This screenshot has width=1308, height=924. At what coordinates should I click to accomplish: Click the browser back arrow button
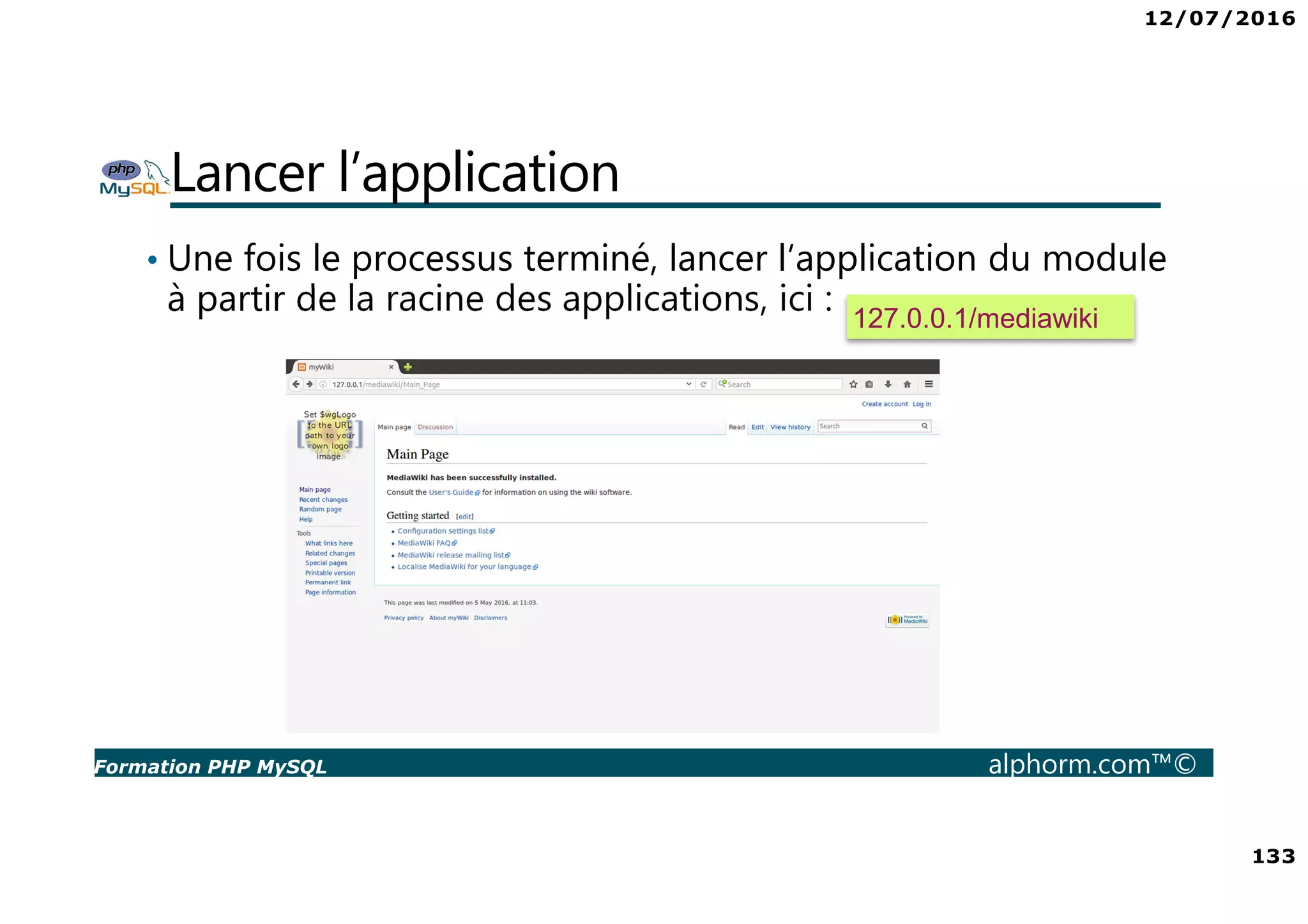click(296, 384)
